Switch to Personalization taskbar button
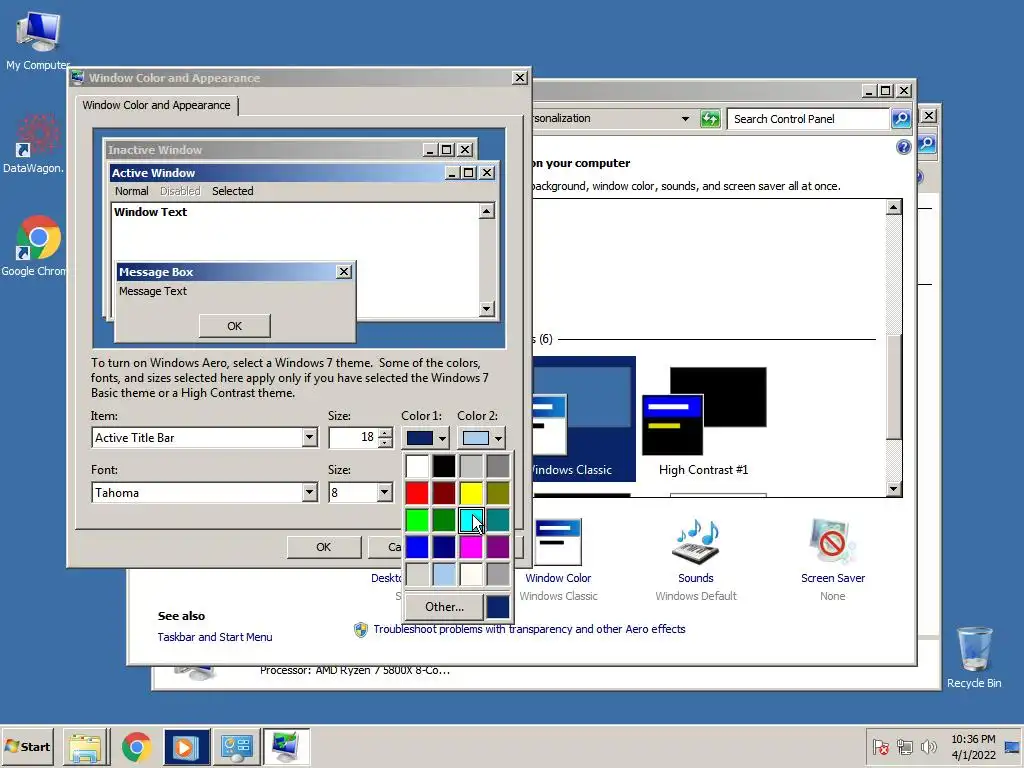This screenshot has width=1024, height=768. tap(286, 748)
